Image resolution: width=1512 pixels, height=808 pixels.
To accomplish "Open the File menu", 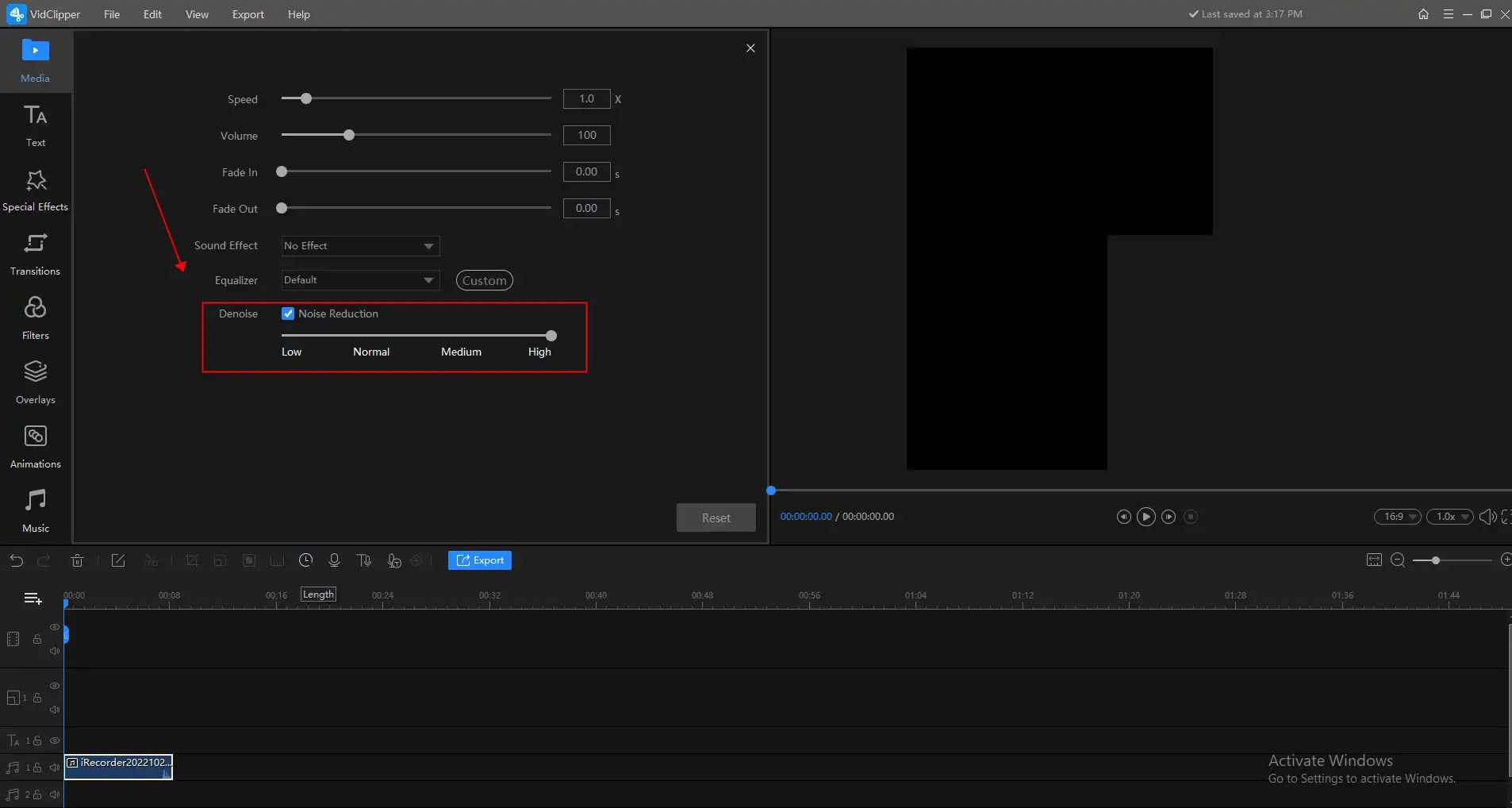I will point(111,13).
